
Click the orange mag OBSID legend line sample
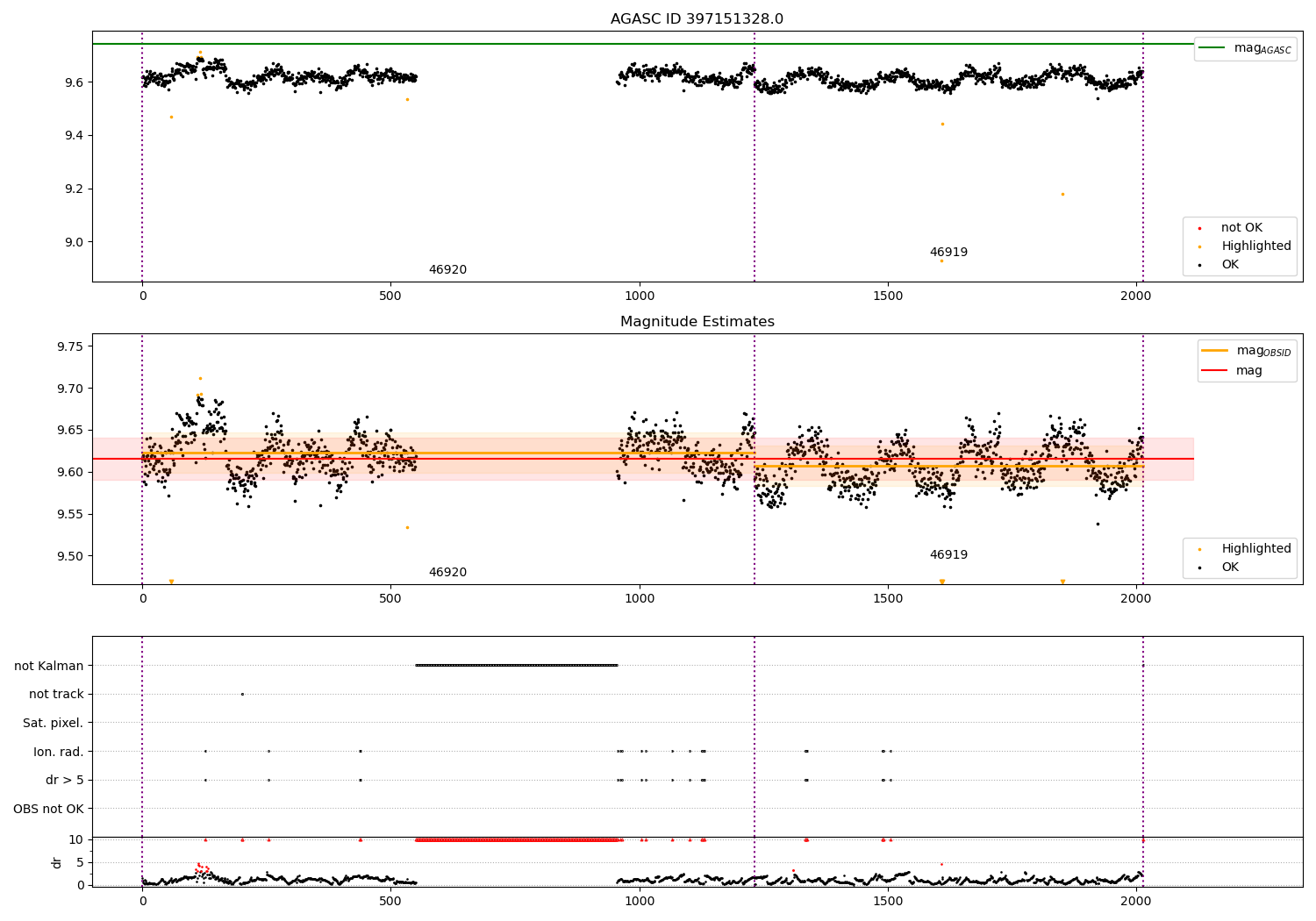[1215, 350]
